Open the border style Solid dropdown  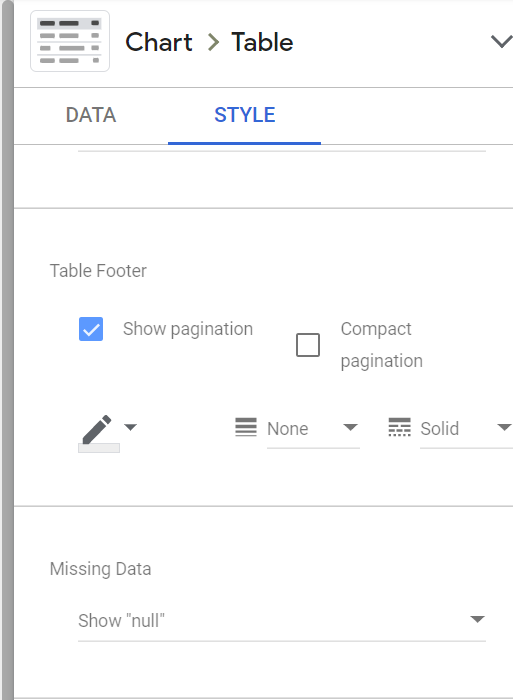pos(466,429)
